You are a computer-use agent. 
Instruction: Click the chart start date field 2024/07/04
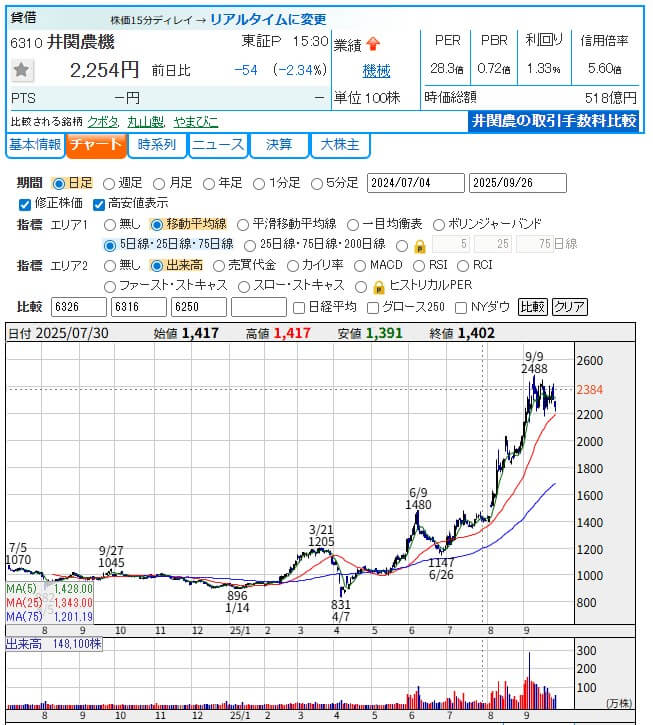point(414,183)
